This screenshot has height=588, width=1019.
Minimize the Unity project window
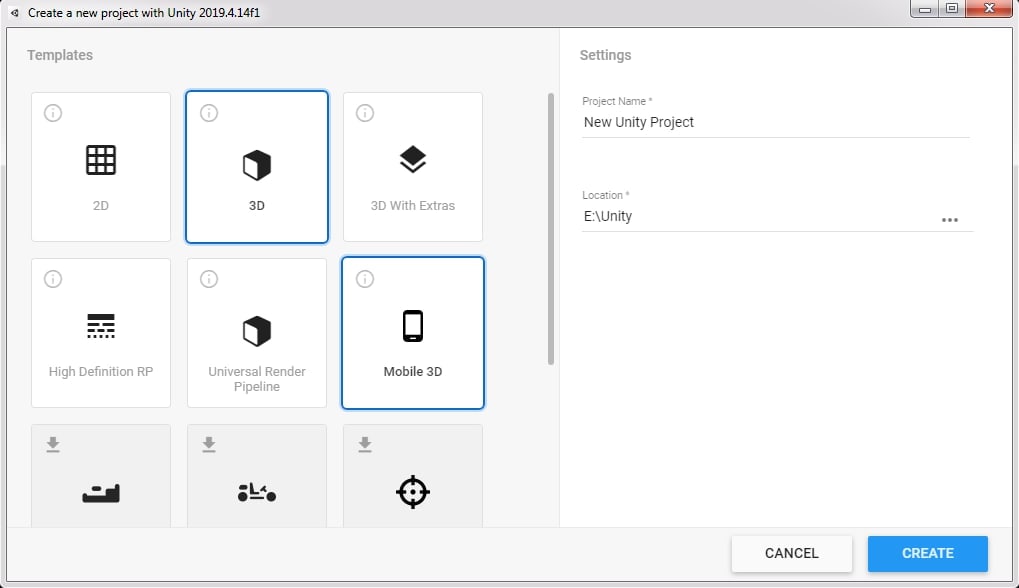tap(925, 9)
